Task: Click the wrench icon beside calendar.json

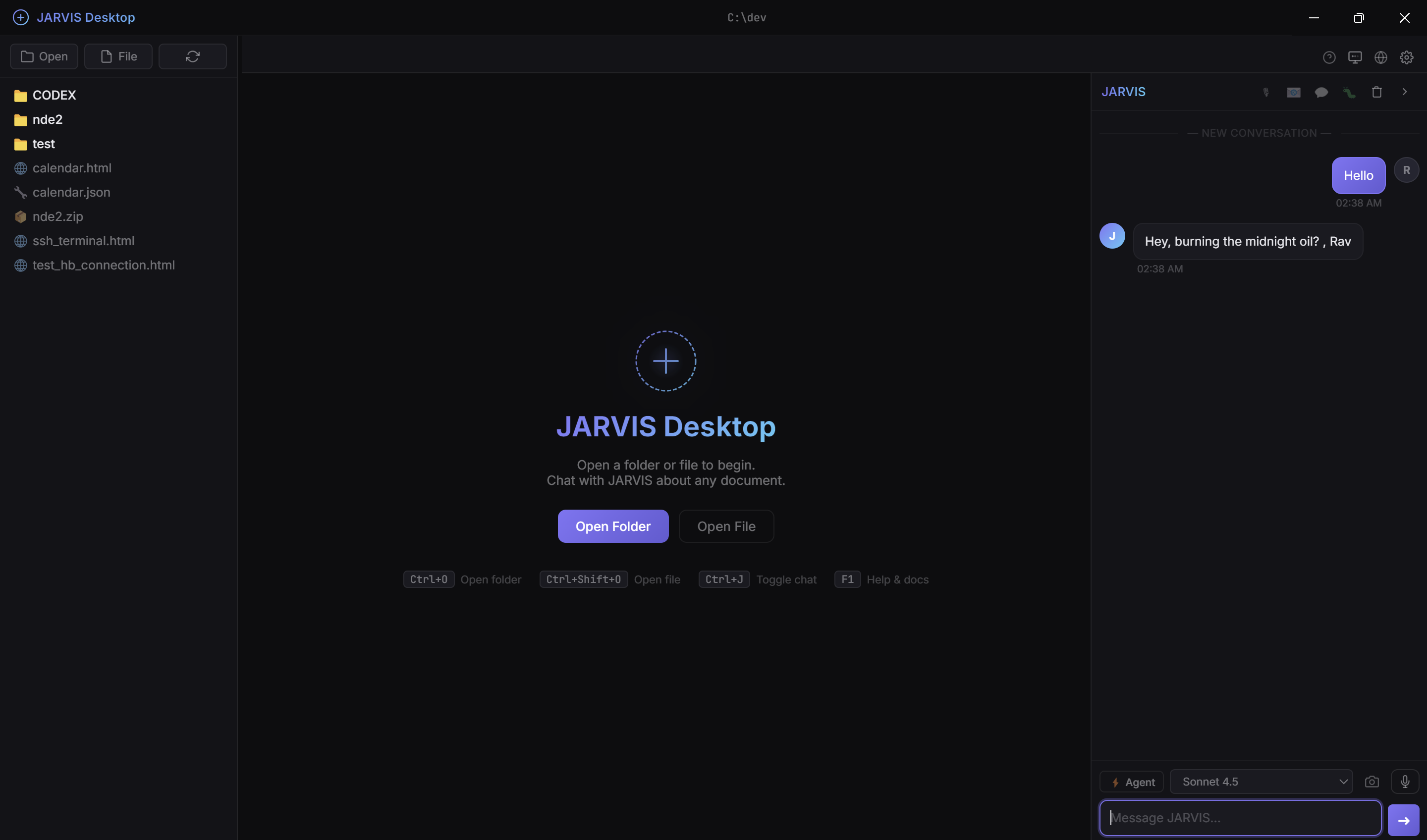Action: (20, 193)
